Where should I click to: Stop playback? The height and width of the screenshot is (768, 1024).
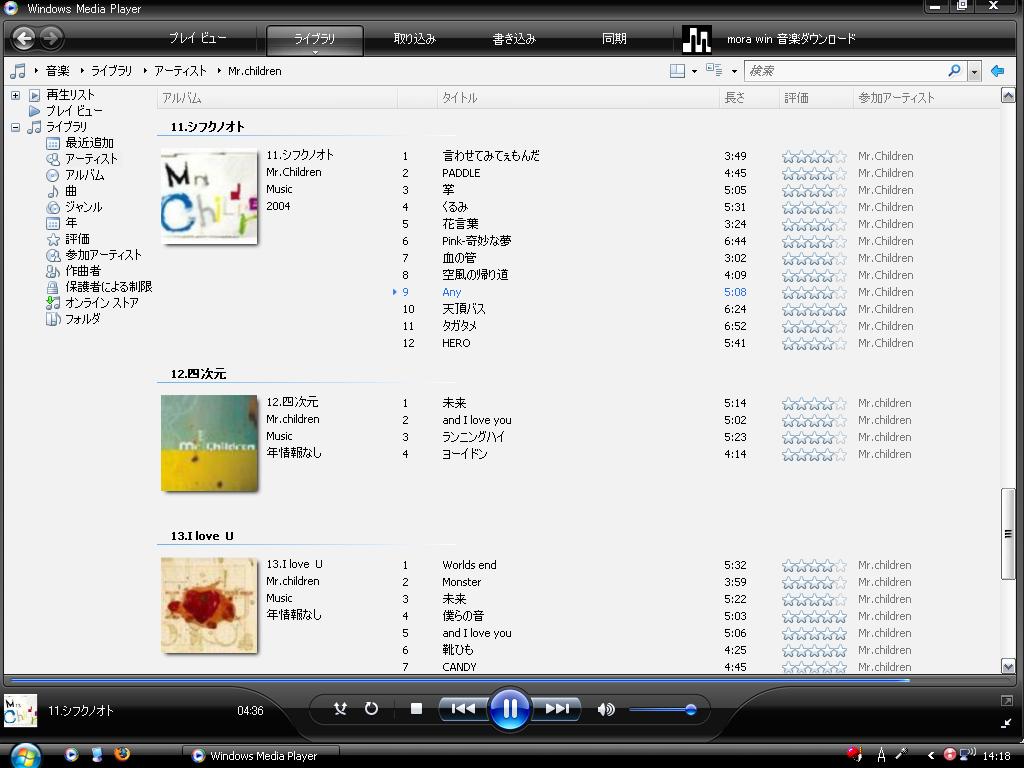point(416,709)
